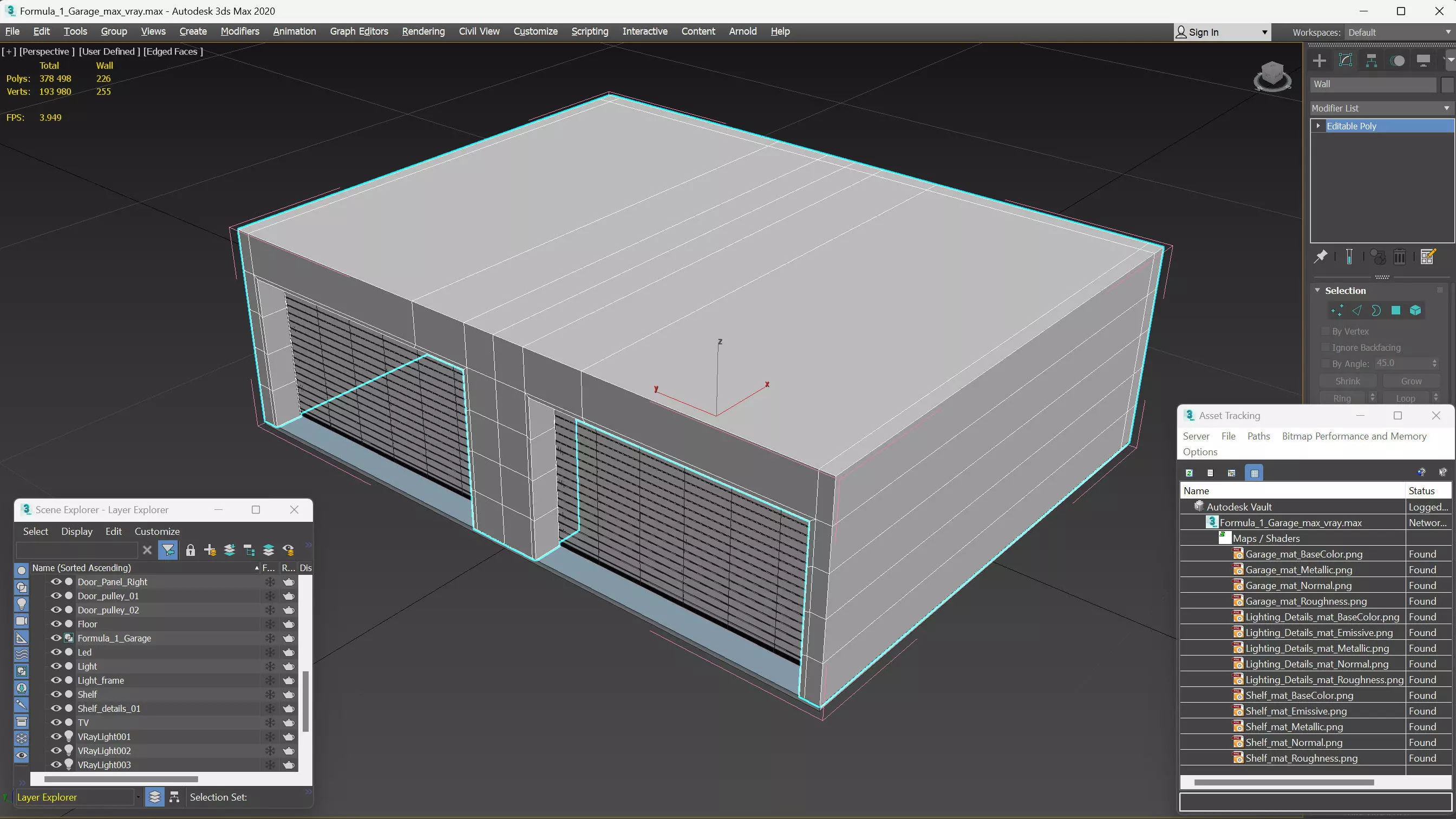1456x819 pixels.
Task: Hide VRayLight002 via its eye icon
Action: [x=56, y=751]
